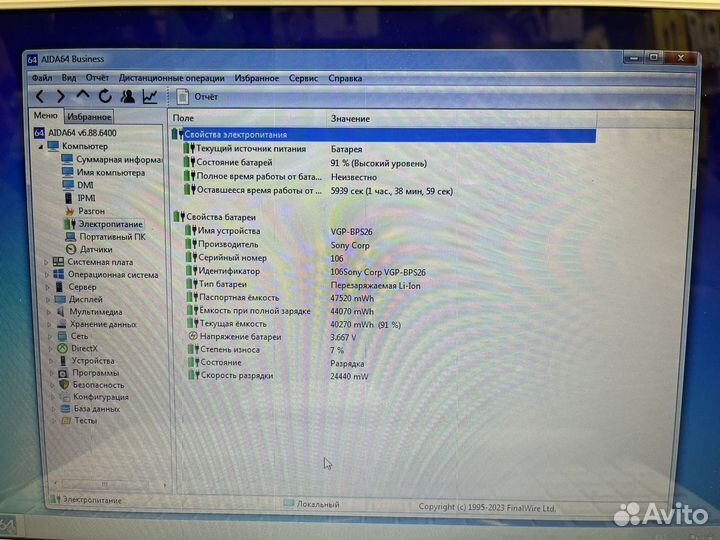Open the Справка menu
This screenshot has width=720, height=540.
click(345, 79)
